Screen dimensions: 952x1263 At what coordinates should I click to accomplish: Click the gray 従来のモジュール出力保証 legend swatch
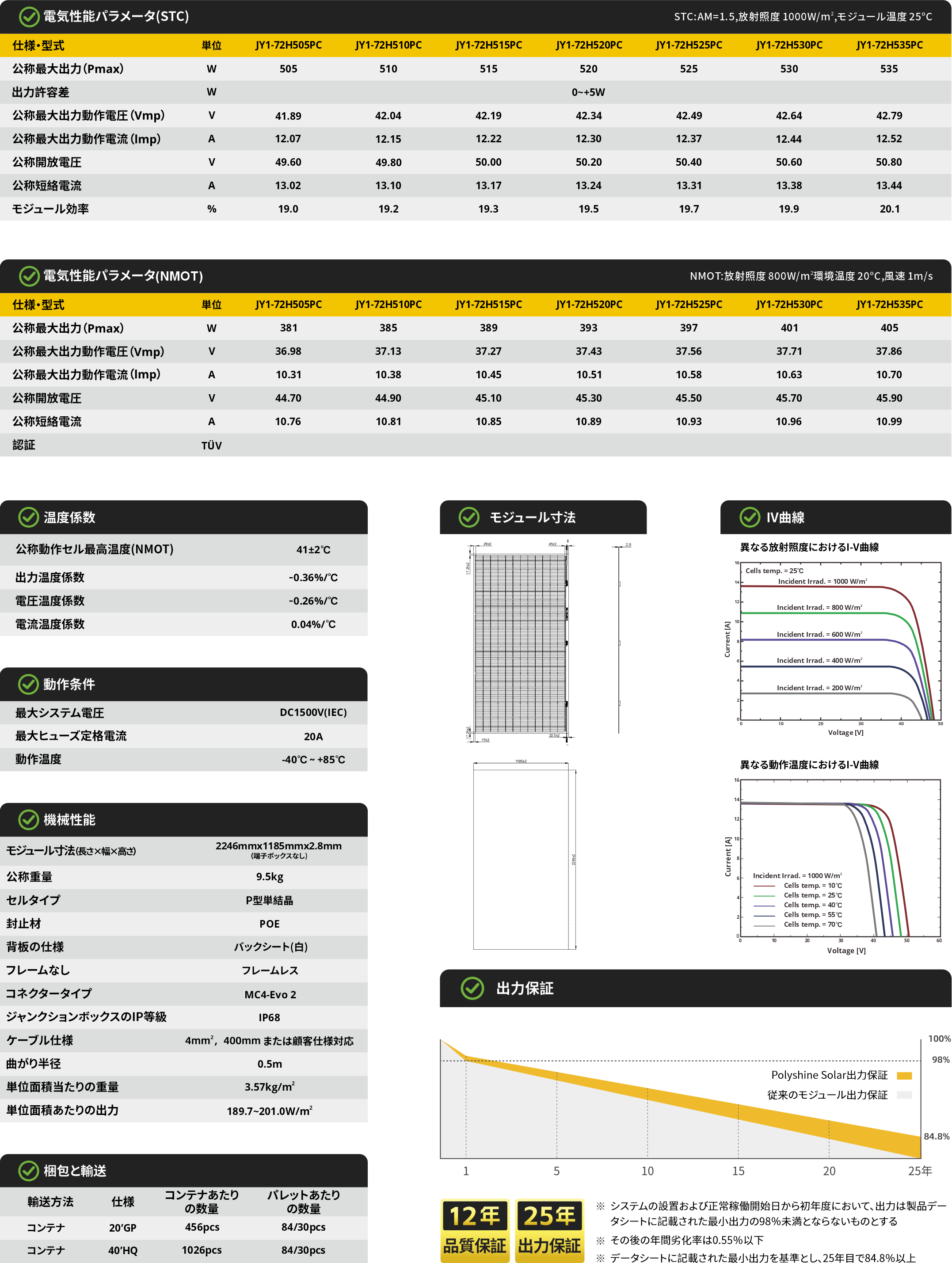click(x=904, y=1095)
